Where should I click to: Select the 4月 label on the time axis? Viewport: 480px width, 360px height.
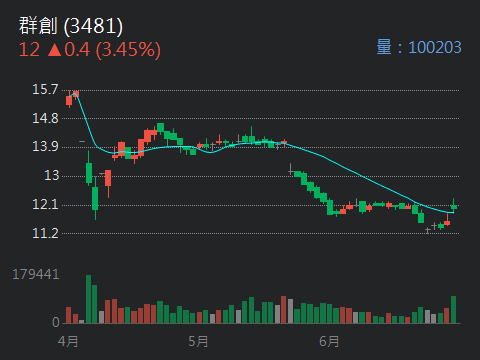pos(68,341)
